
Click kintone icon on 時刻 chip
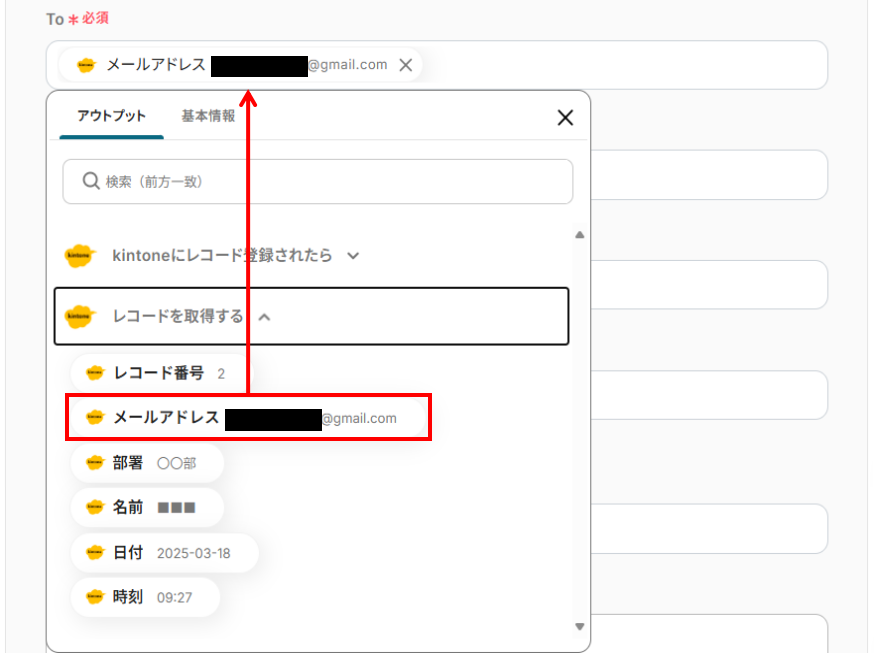tap(95, 597)
